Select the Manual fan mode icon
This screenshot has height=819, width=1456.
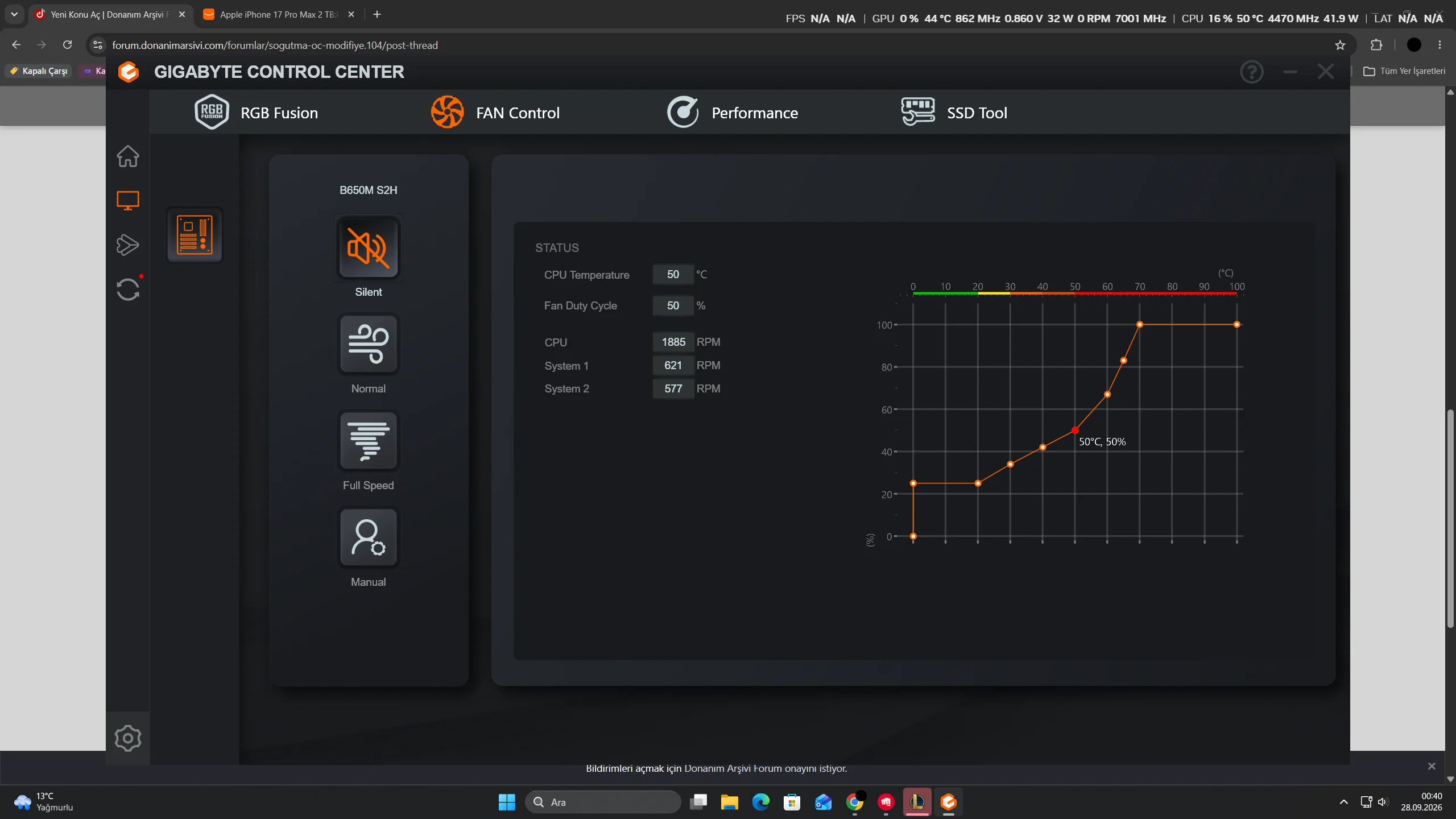369,538
